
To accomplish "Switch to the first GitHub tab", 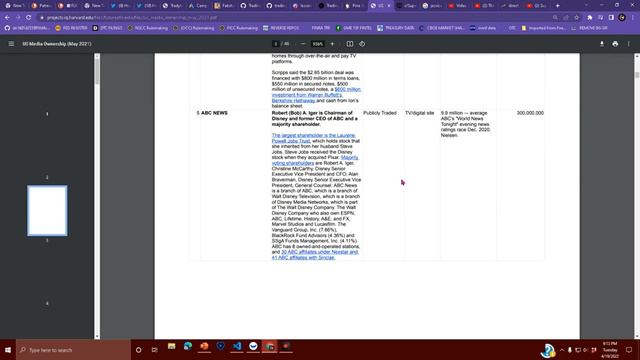I will coord(249,6).
